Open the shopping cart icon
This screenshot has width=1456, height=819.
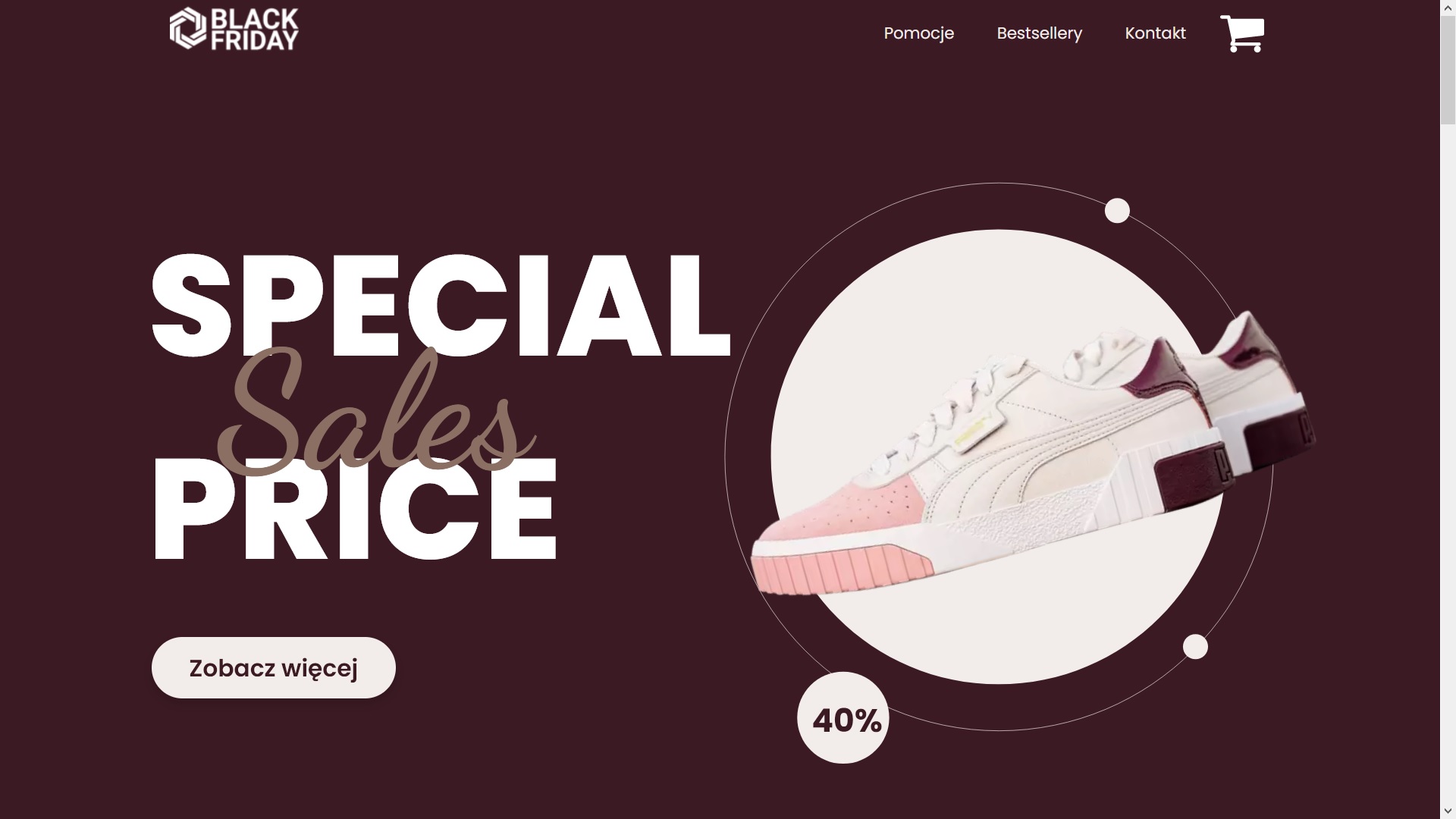[1241, 33]
